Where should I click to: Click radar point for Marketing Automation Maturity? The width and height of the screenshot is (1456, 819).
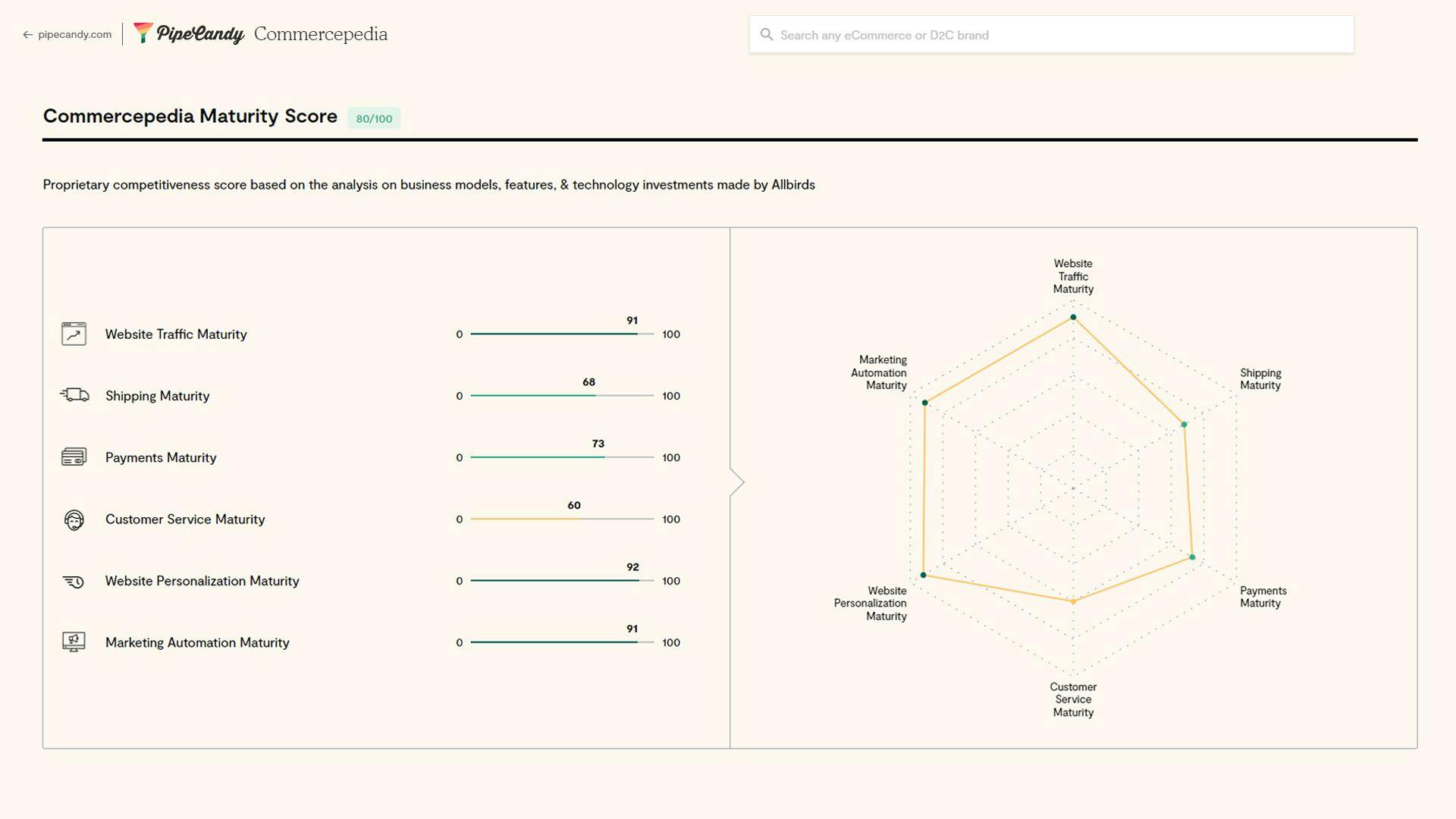pos(924,403)
